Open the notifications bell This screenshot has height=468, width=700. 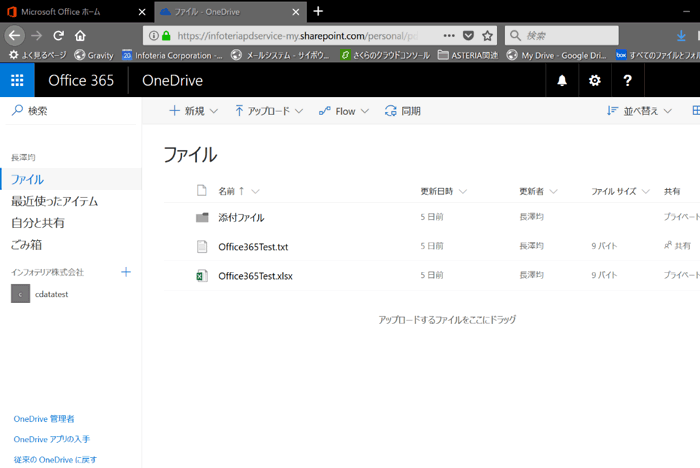coord(562,80)
